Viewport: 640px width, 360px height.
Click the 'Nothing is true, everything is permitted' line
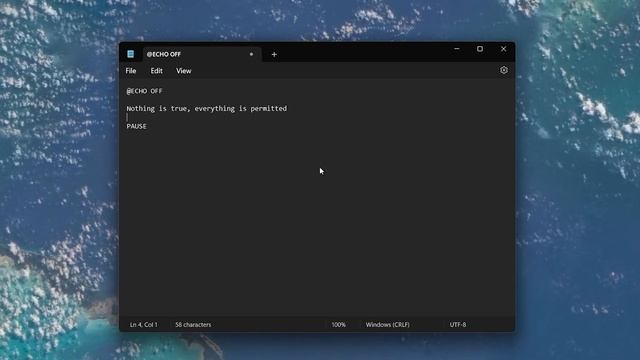[x=207, y=109]
